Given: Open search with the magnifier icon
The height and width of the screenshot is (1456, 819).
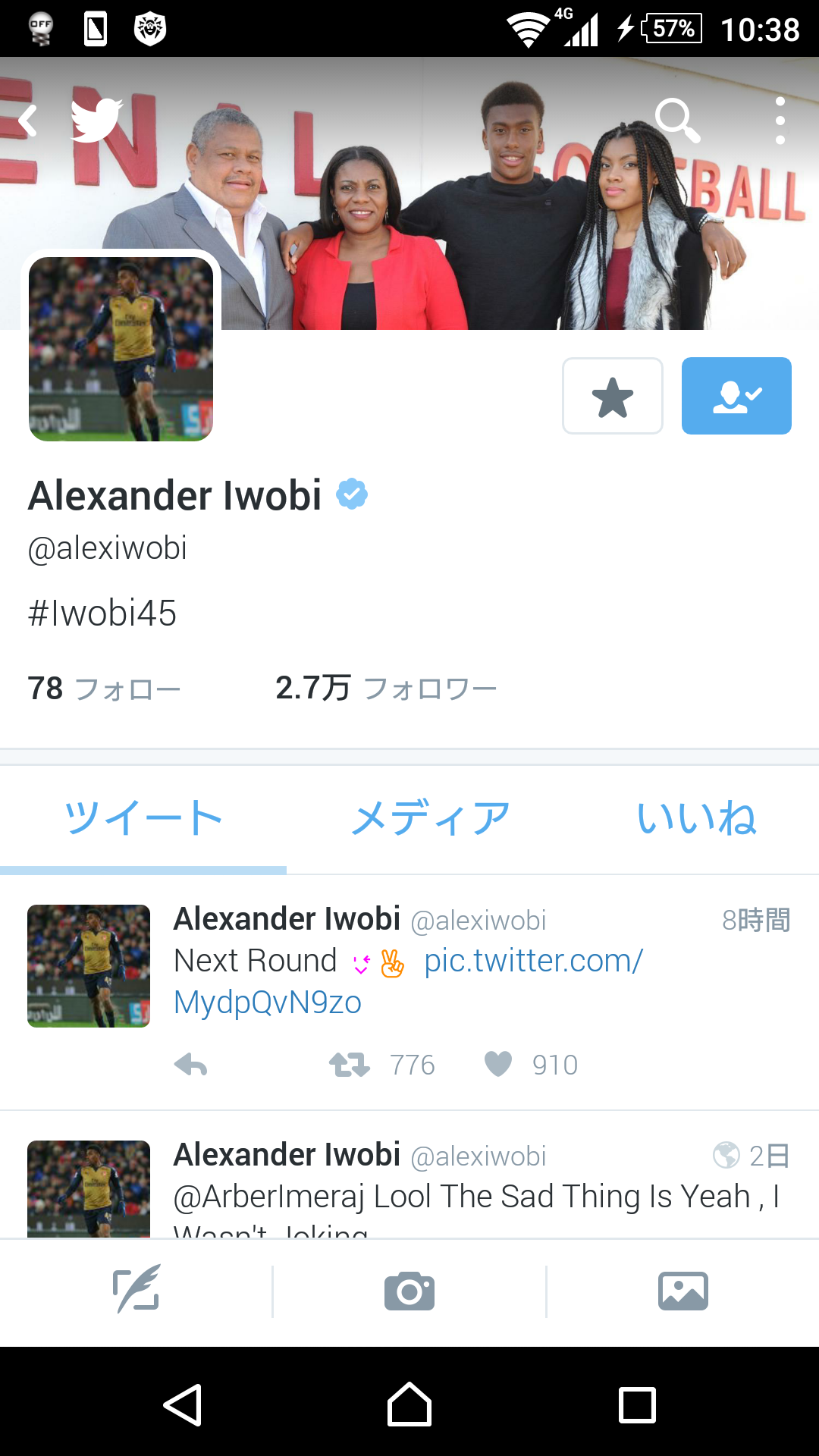Looking at the screenshot, I should [x=677, y=120].
